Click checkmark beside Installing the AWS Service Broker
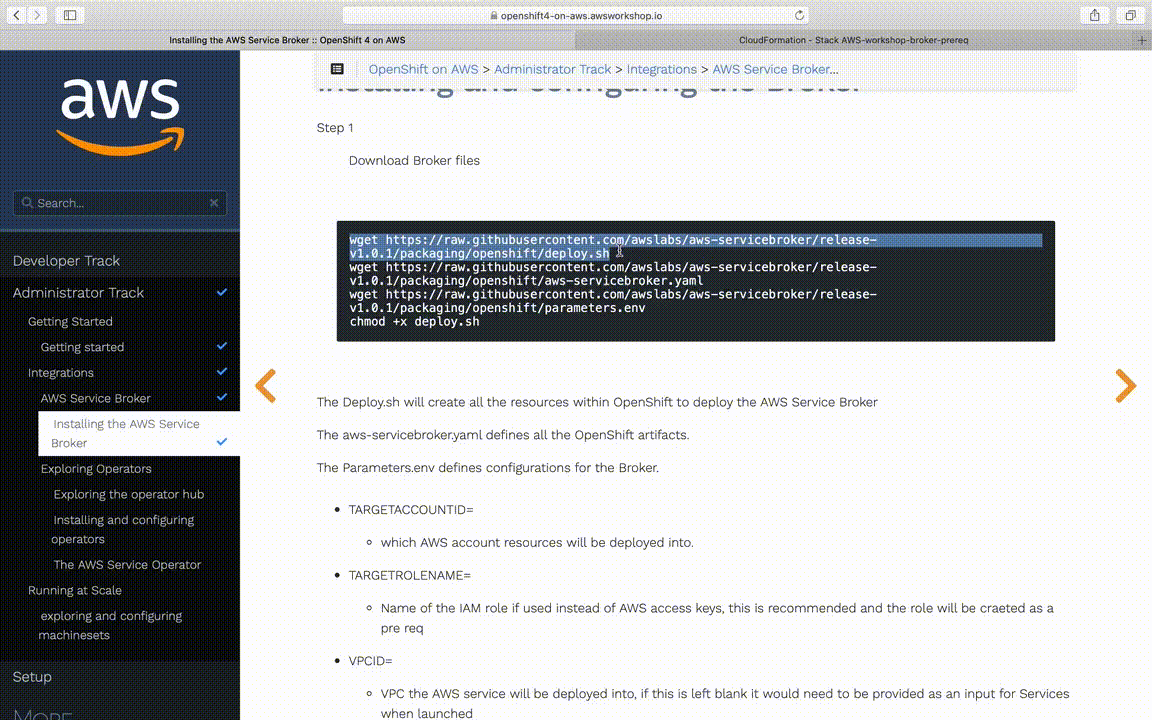The image size is (1152, 720). point(222,442)
